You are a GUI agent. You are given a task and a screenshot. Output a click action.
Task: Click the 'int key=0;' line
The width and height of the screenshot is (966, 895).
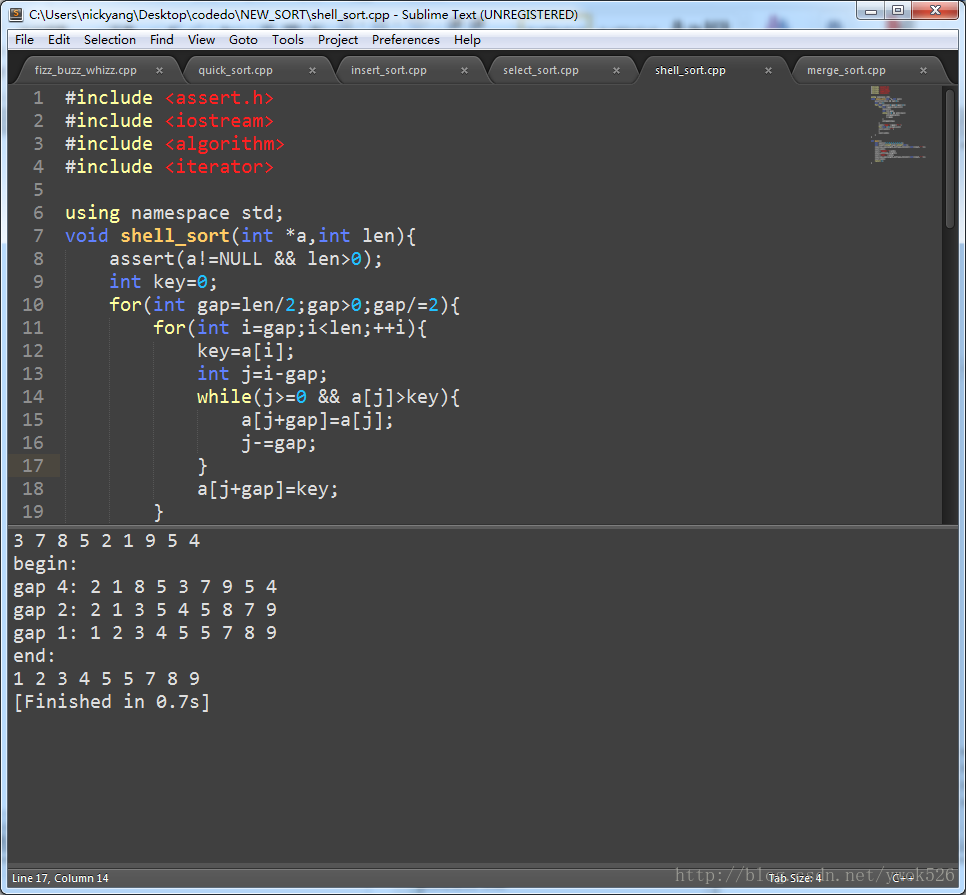click(163, 282)
